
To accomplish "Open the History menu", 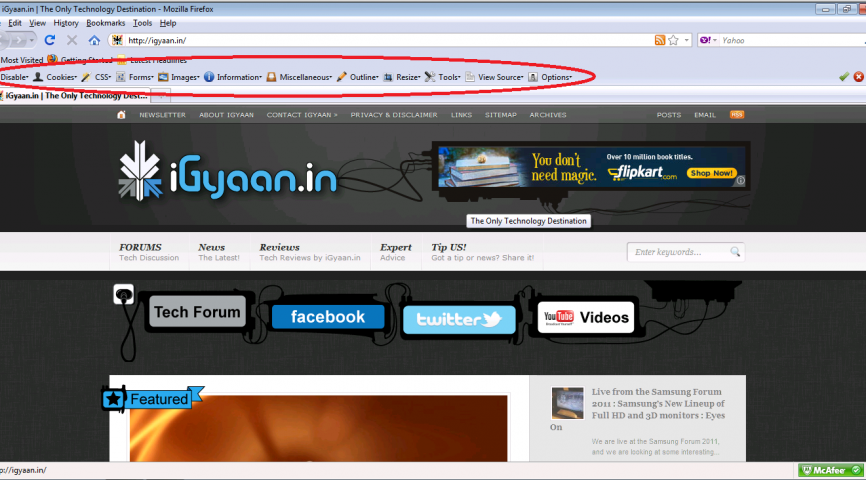I will (x=66, y=22).
